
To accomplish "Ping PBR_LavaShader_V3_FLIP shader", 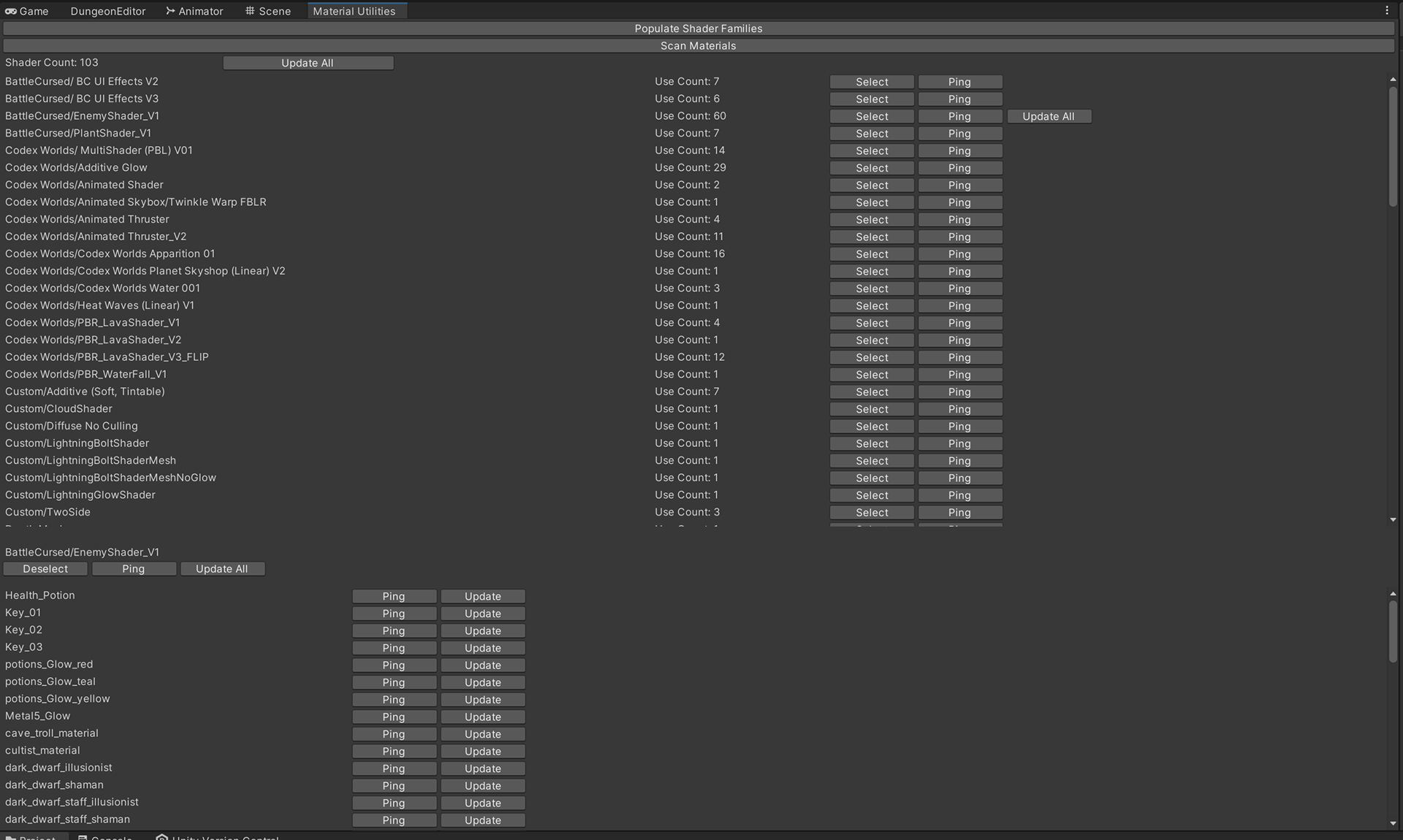I will [x=959, y=357].
